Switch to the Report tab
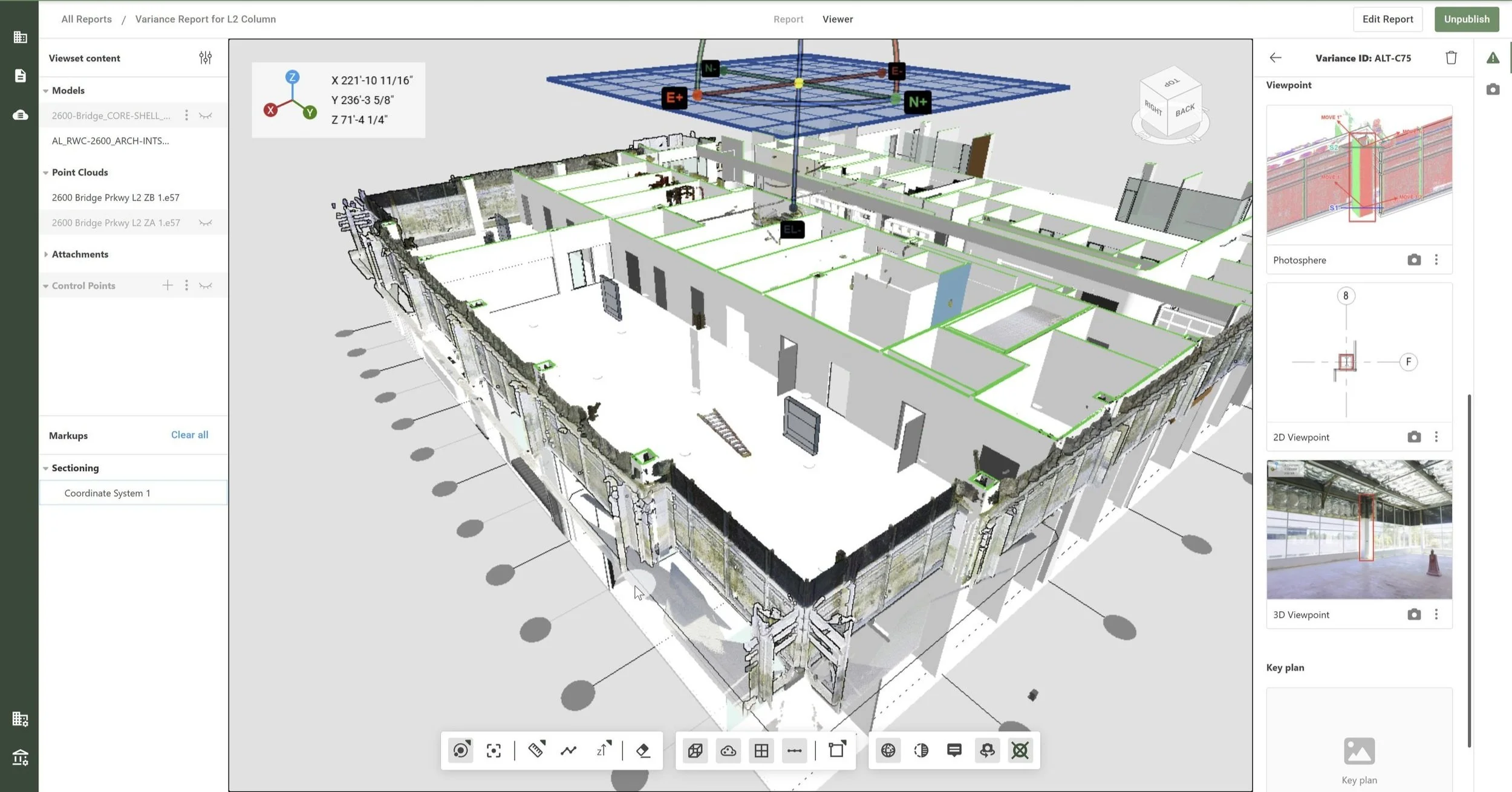The width and height of the screenshot is (1512, 792). point(788,19)
